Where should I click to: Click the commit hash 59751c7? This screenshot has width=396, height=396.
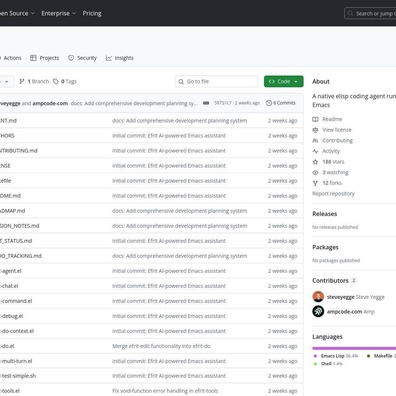223,103
